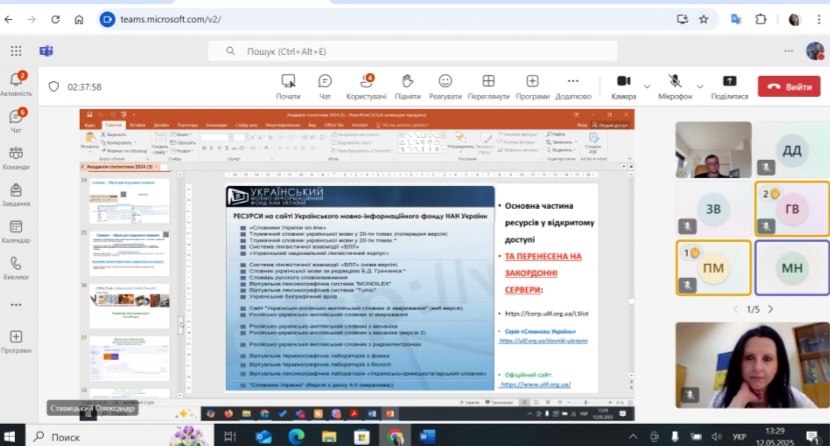Expand the microphone options dropdown arrow
This screenshot has width=830, height=446.
pyautogui.click(x=699, y=85)
